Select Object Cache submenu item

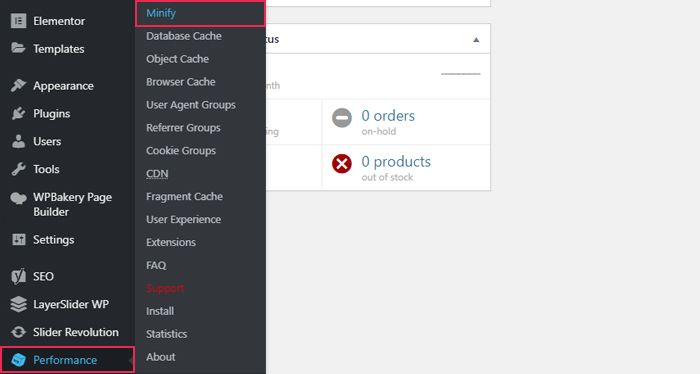pyautogui.click(x=177, y=59)
